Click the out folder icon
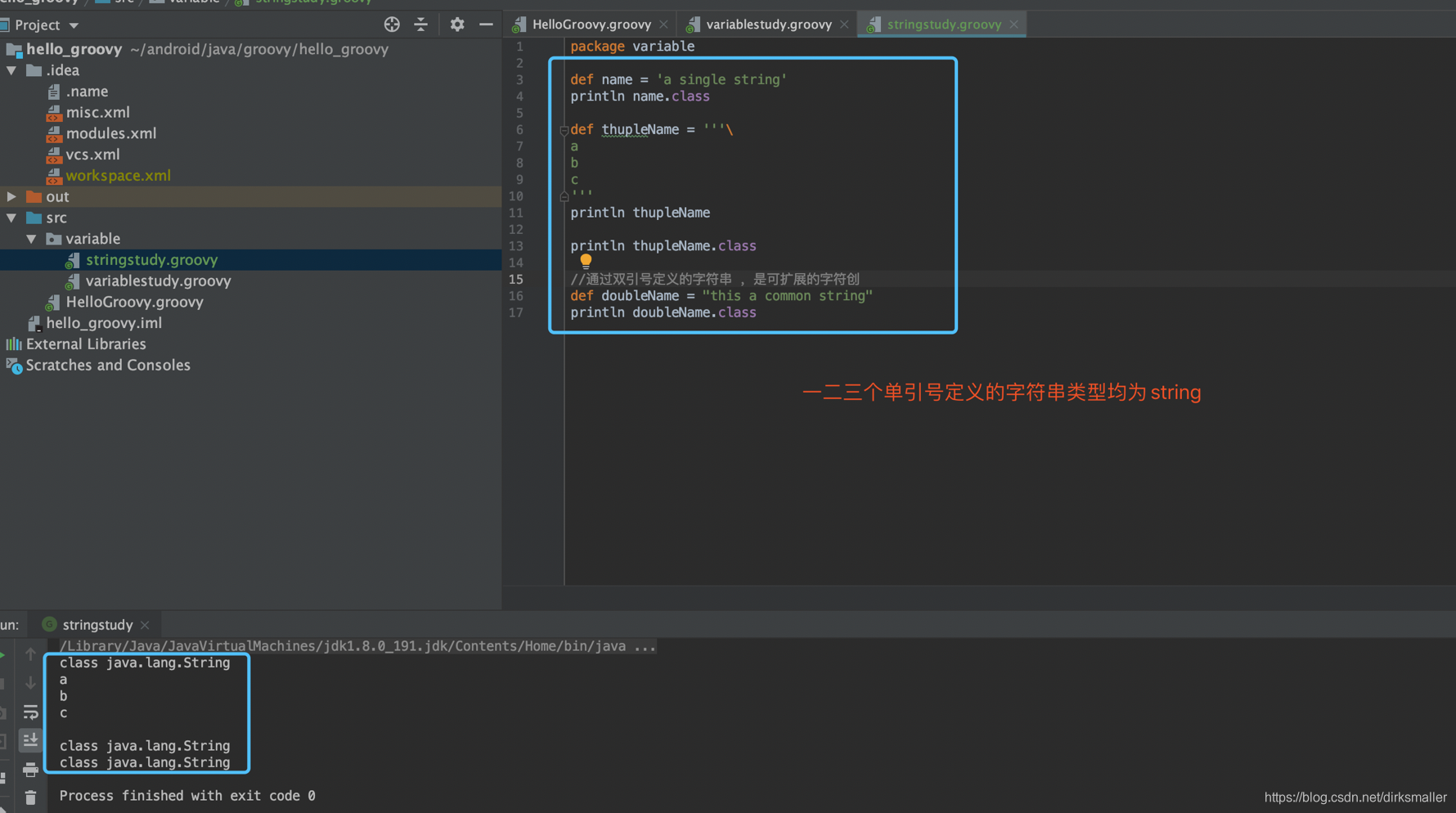 click(x=34, y=197)
